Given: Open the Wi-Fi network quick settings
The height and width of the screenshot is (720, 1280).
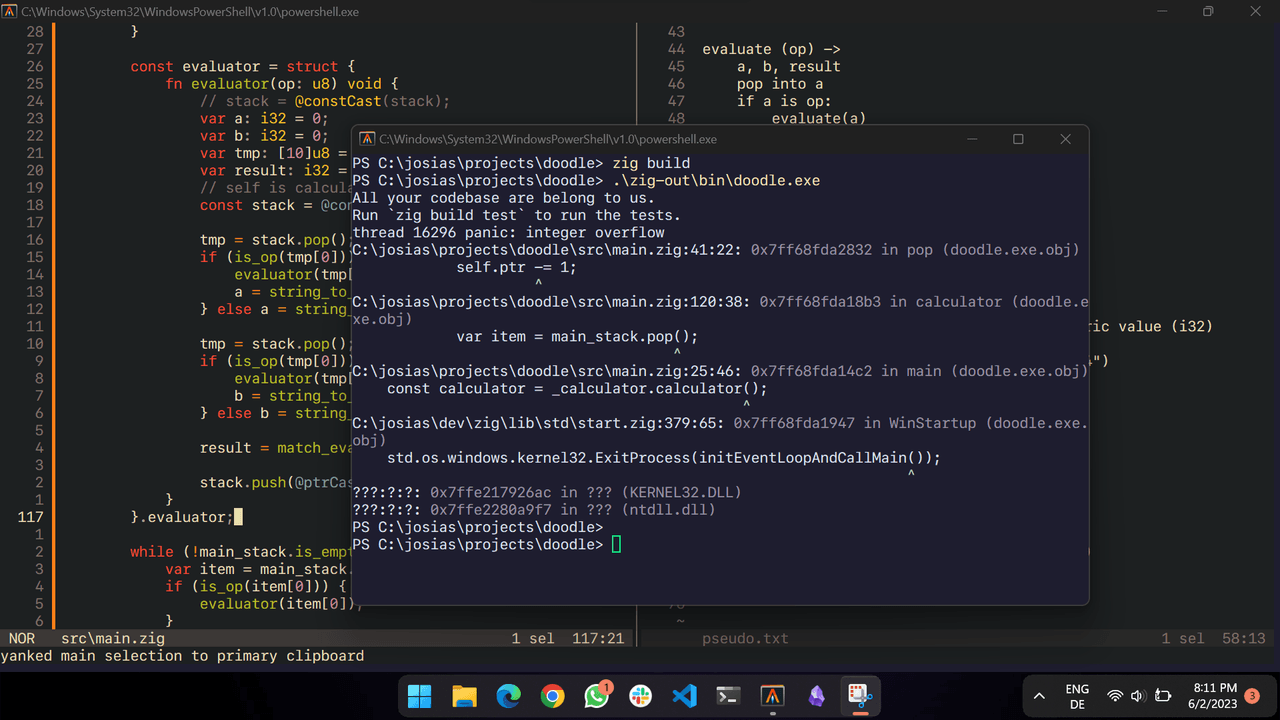Looking at the screenshot, I should pyautogui.click(x=1115, y=696).
